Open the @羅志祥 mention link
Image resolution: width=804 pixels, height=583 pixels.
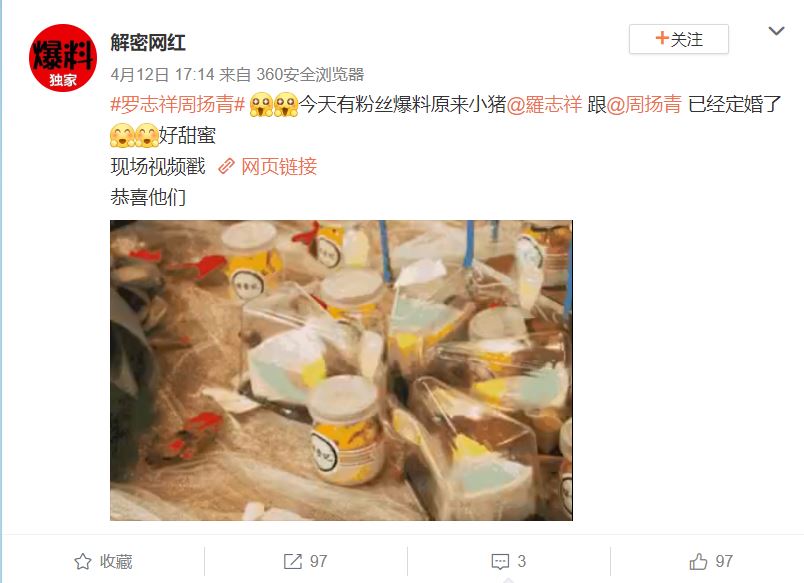click(x=544, y=105)
